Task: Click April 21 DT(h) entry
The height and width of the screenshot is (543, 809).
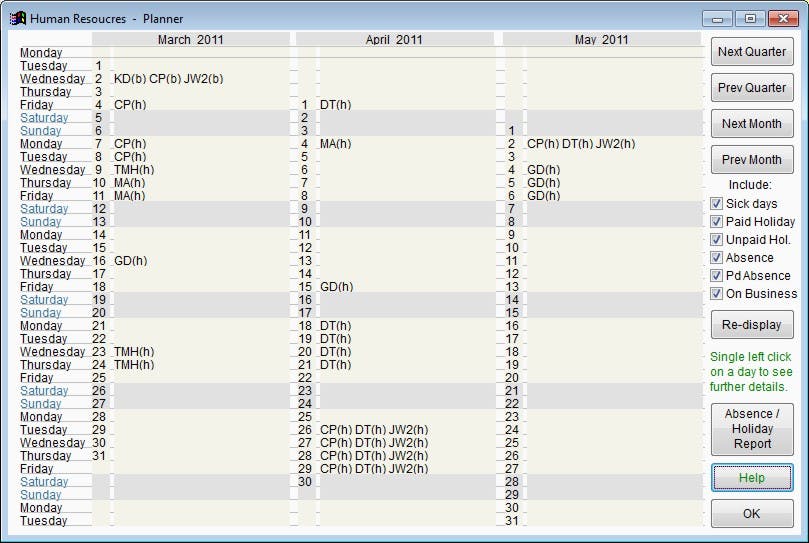Action: [x=335, y=364]
